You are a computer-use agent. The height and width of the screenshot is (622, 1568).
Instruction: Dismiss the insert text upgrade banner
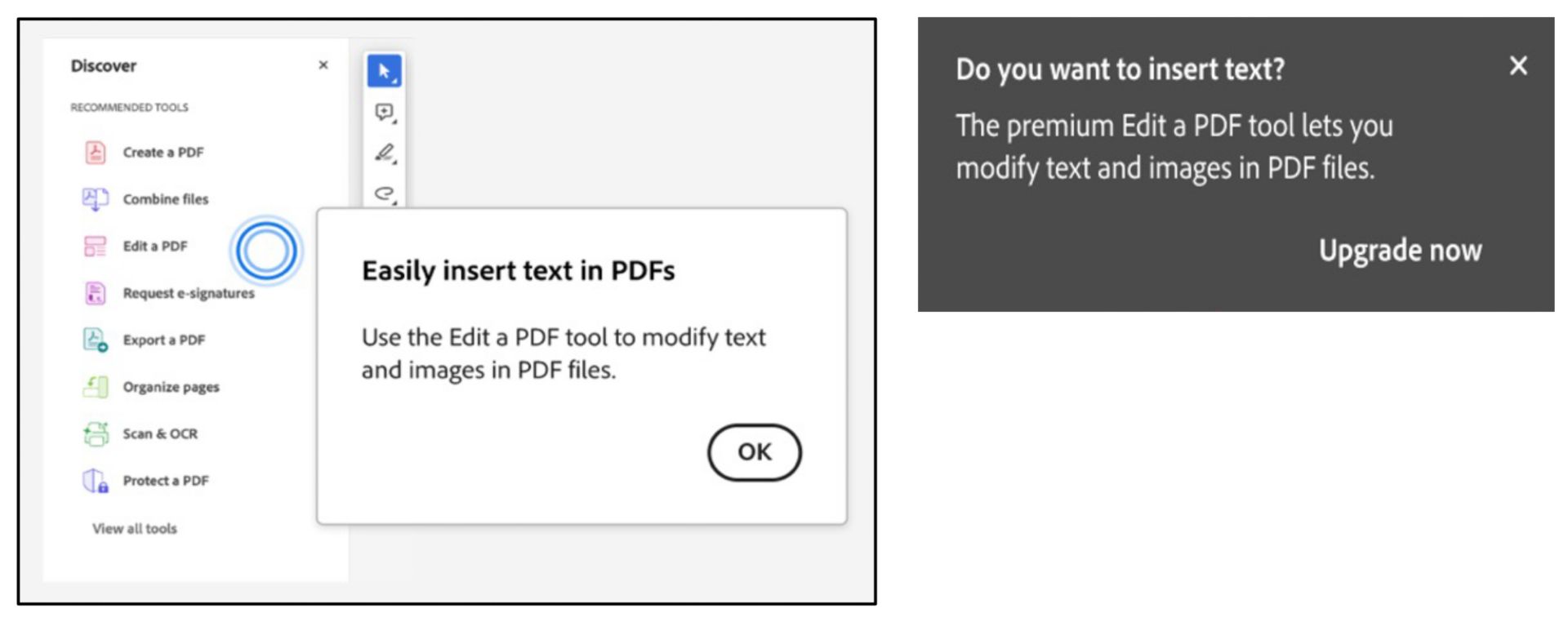[1518, 66]
